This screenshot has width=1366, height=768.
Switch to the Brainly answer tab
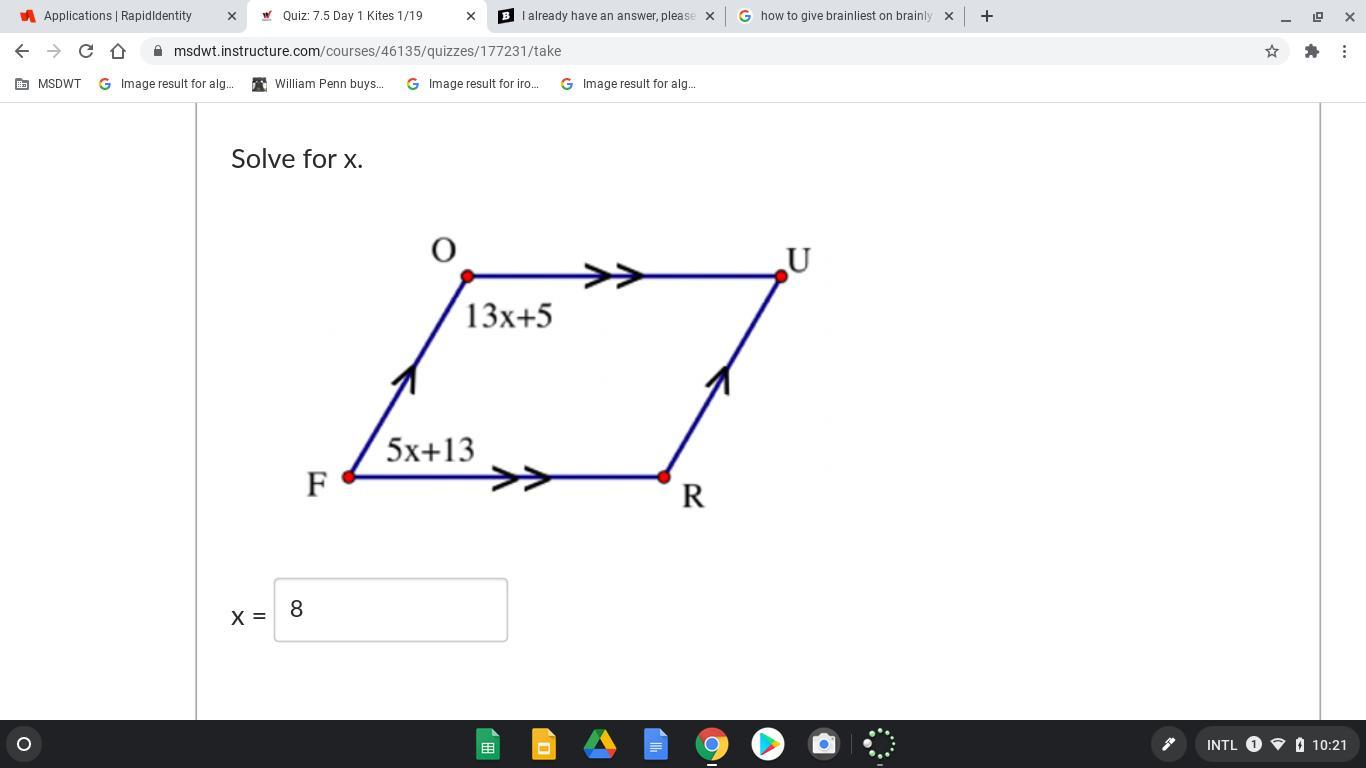point(598,16)
